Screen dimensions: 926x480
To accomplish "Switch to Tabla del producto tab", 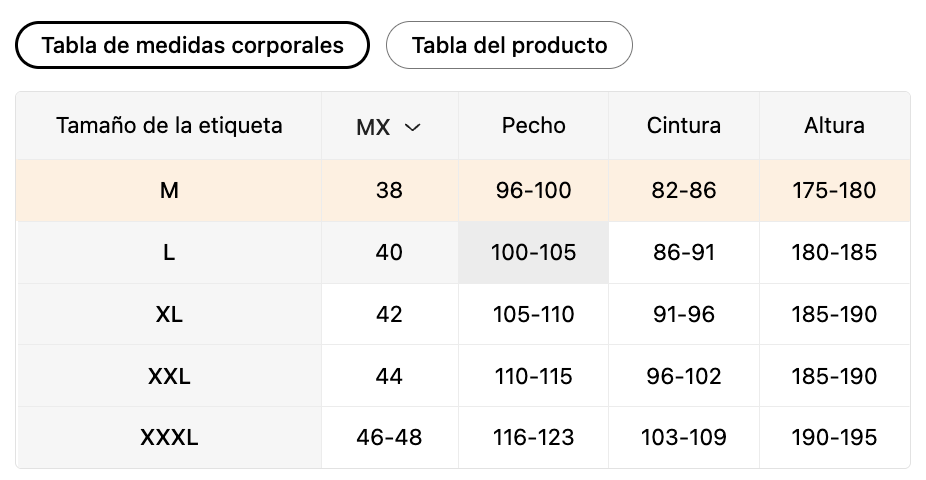I will click(509, 45).
